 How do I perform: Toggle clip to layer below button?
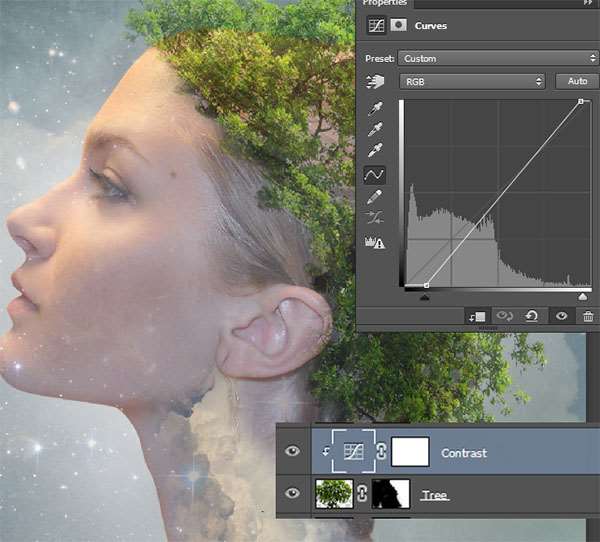(476, 316)
